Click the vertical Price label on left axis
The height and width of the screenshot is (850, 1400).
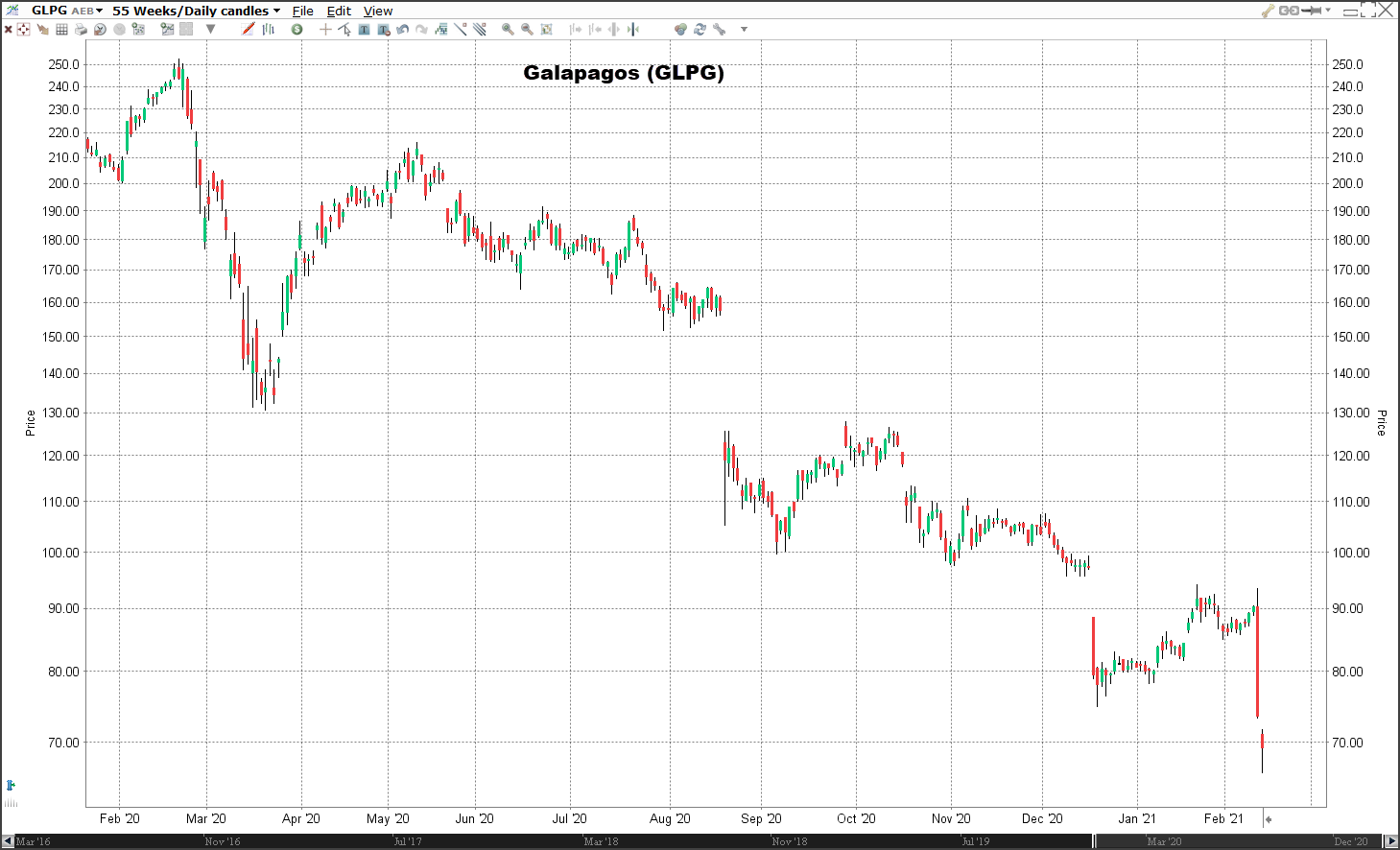(x=31, y=423)
